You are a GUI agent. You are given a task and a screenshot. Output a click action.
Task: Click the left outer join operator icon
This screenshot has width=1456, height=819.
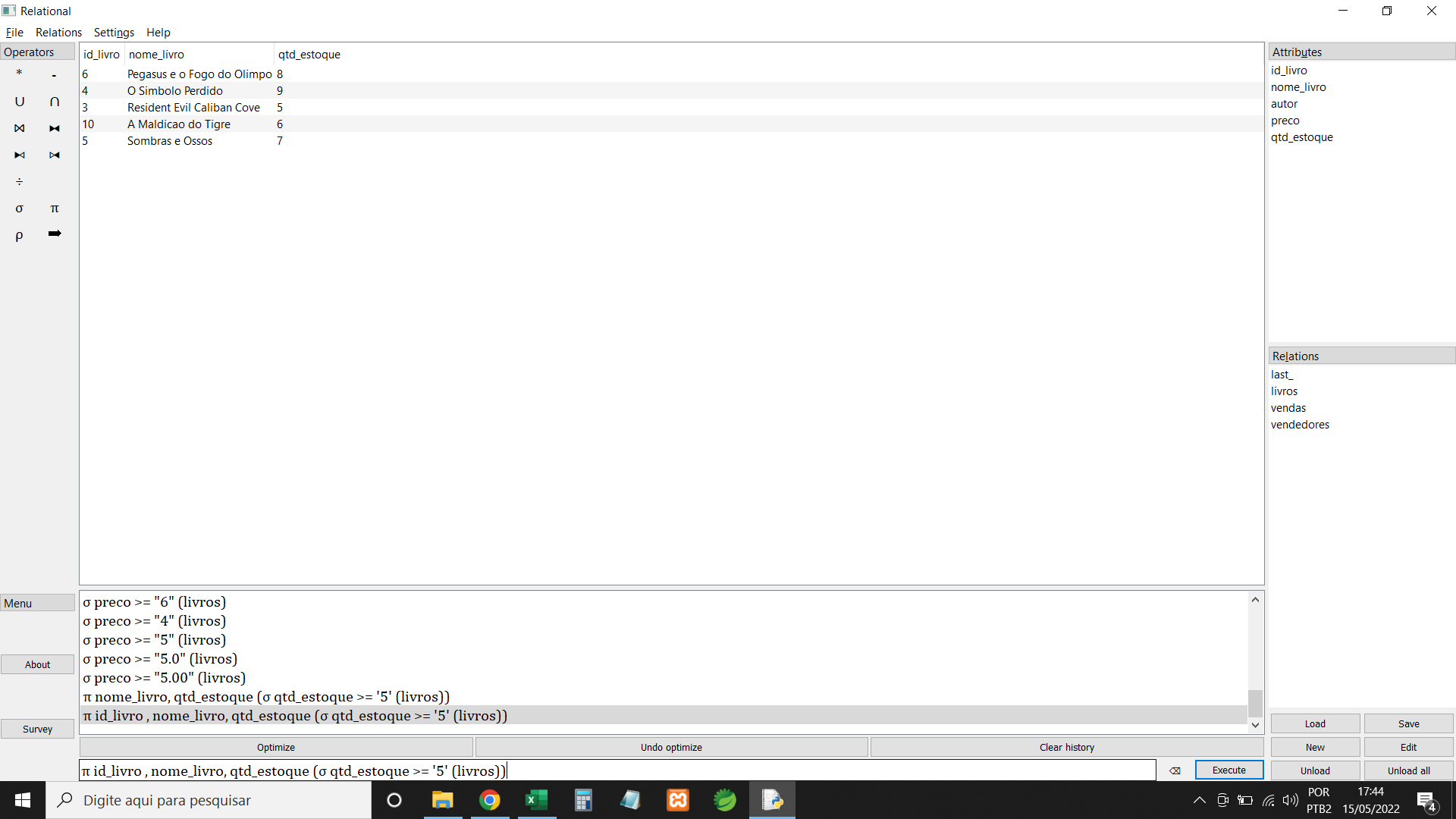19,155
